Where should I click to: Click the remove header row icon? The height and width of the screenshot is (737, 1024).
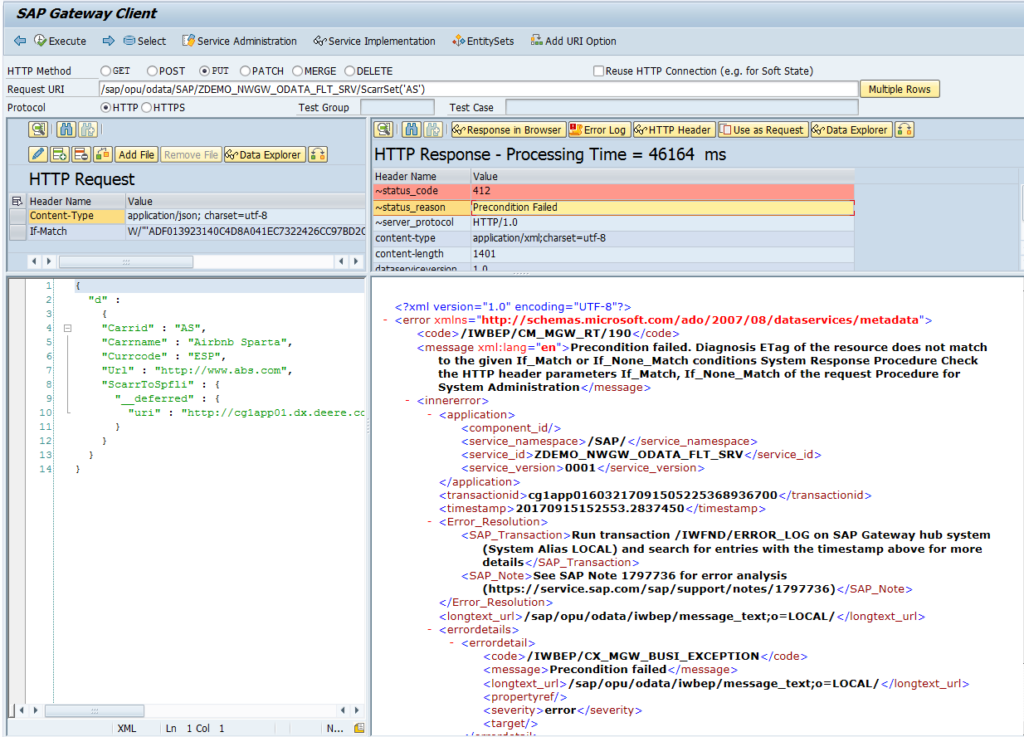[x=81, y=154]
